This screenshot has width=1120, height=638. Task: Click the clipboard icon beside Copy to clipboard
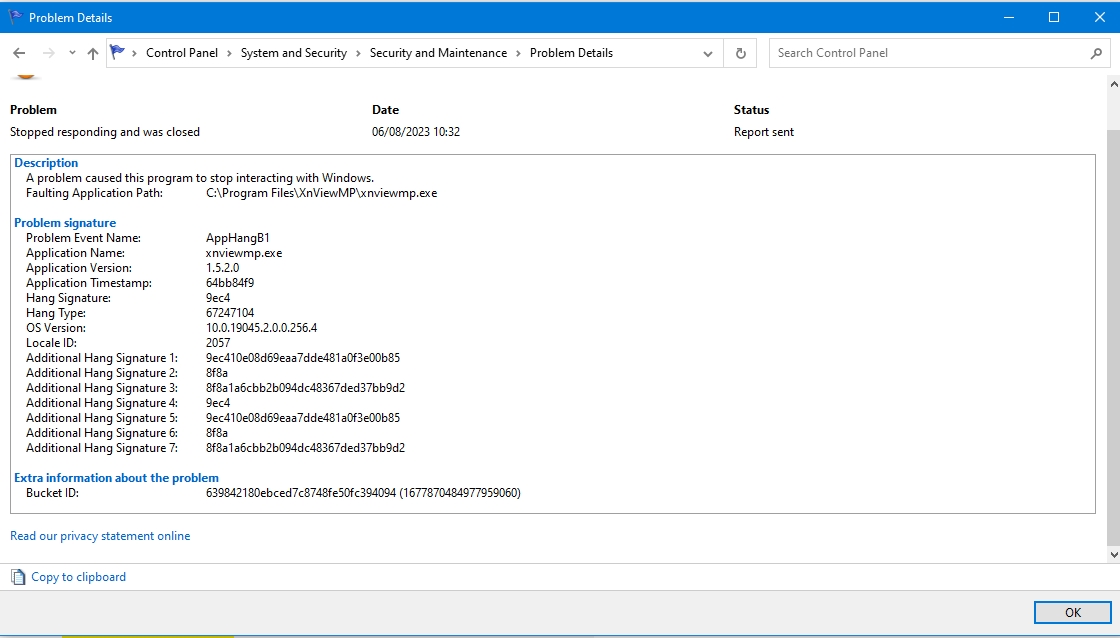[18, 577]
